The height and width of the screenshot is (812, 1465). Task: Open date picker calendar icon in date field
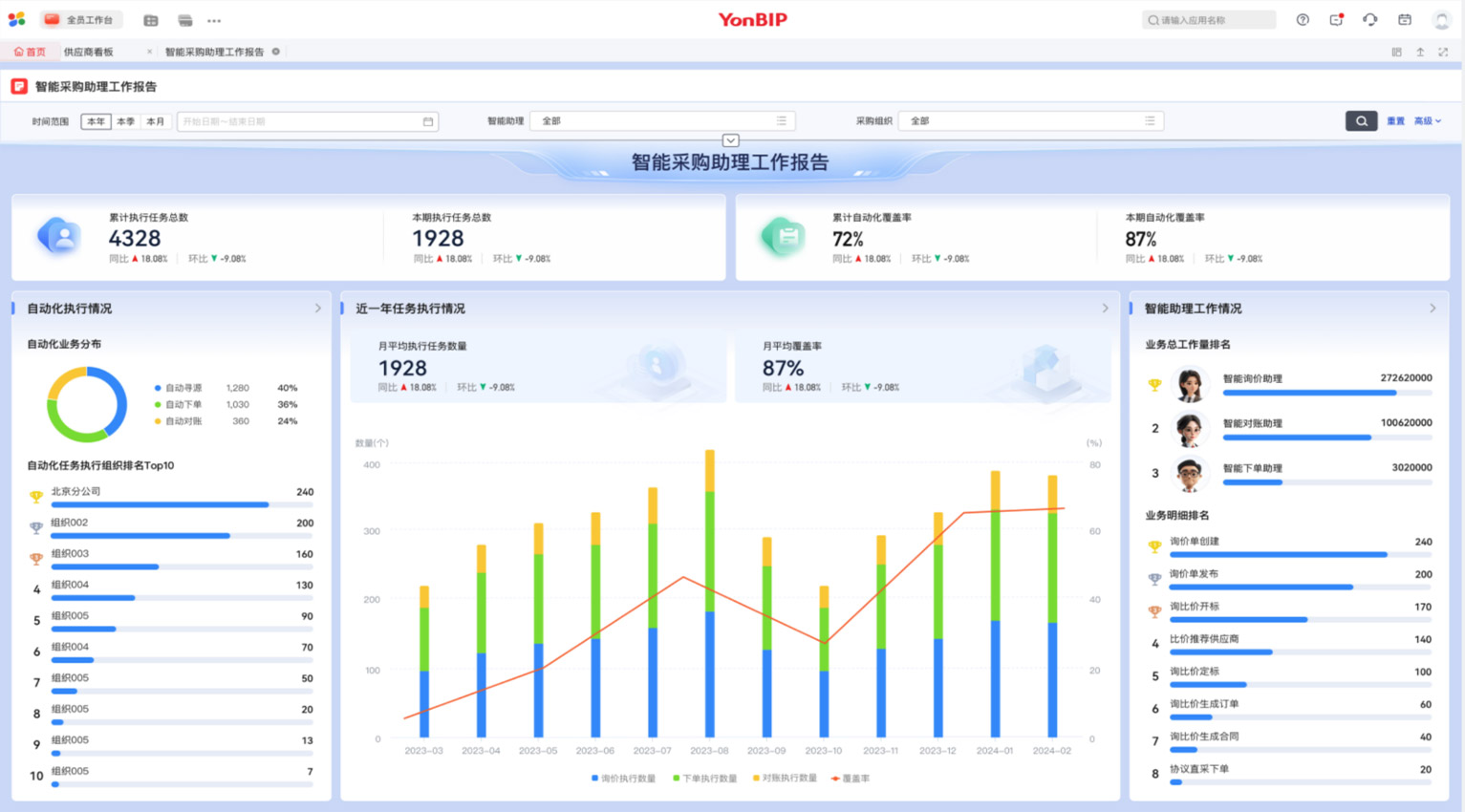click(x=428, y=121)
